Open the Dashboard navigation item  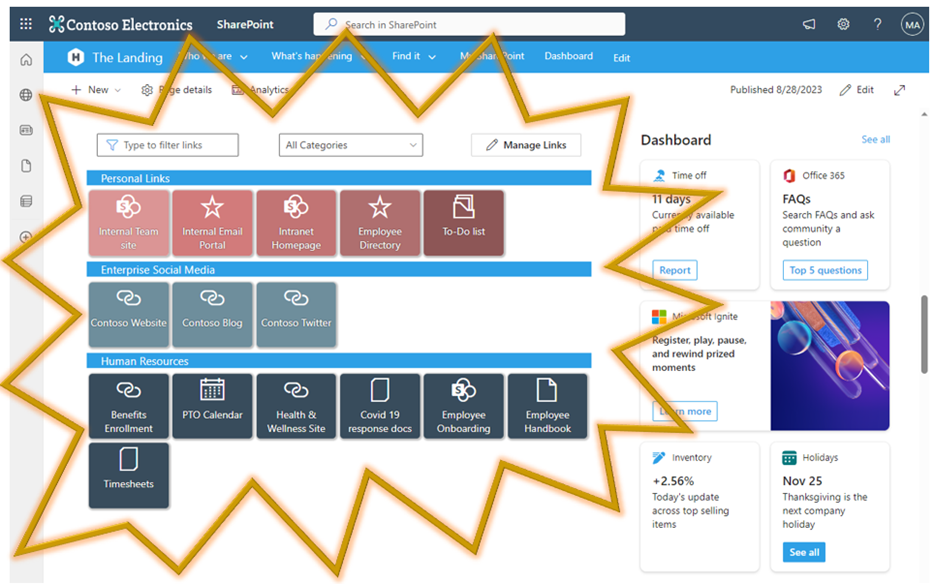(x=568, y=56)
